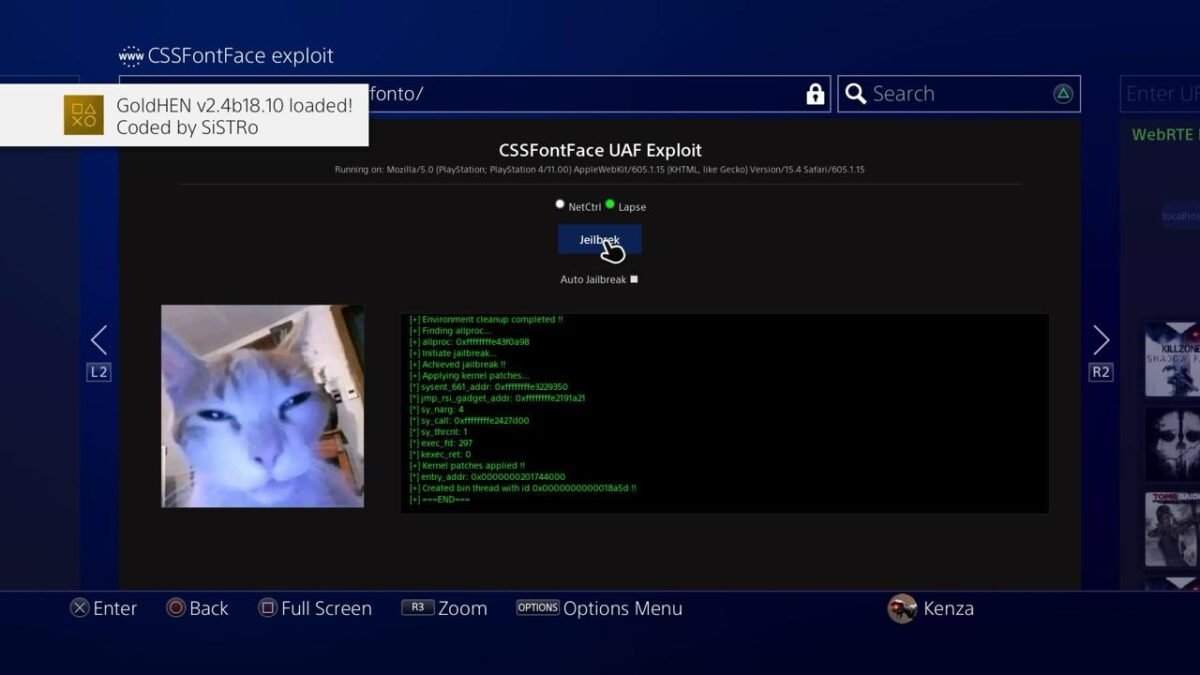Click the cat image thumbnail
1200x675 pixels.
tap(262, 406)
